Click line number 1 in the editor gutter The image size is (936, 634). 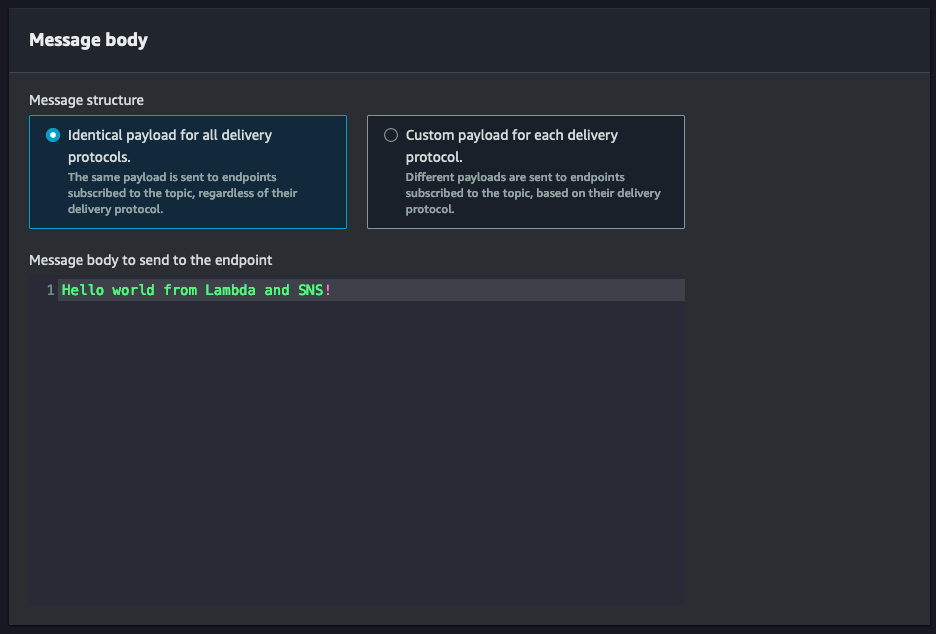(x=49, y=290)
